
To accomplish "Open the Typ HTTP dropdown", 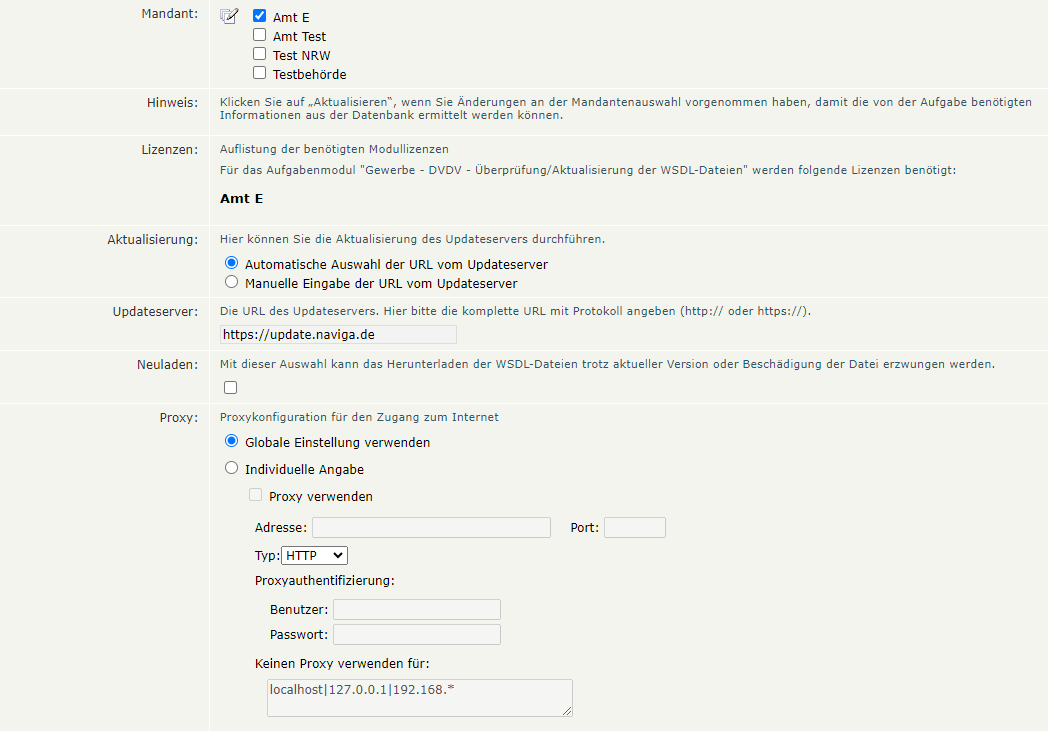I will (x=314, y=555).
